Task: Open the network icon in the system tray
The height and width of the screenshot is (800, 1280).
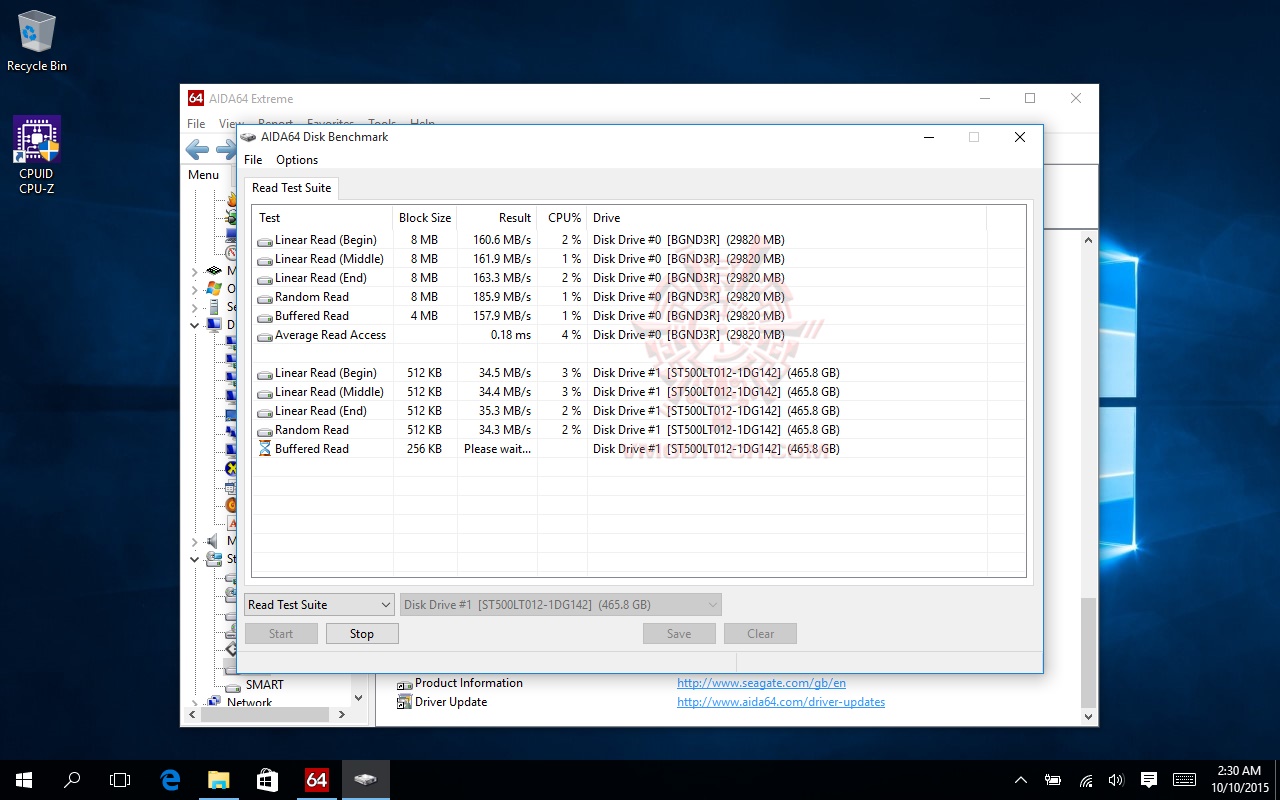Action: point(1086,780)
